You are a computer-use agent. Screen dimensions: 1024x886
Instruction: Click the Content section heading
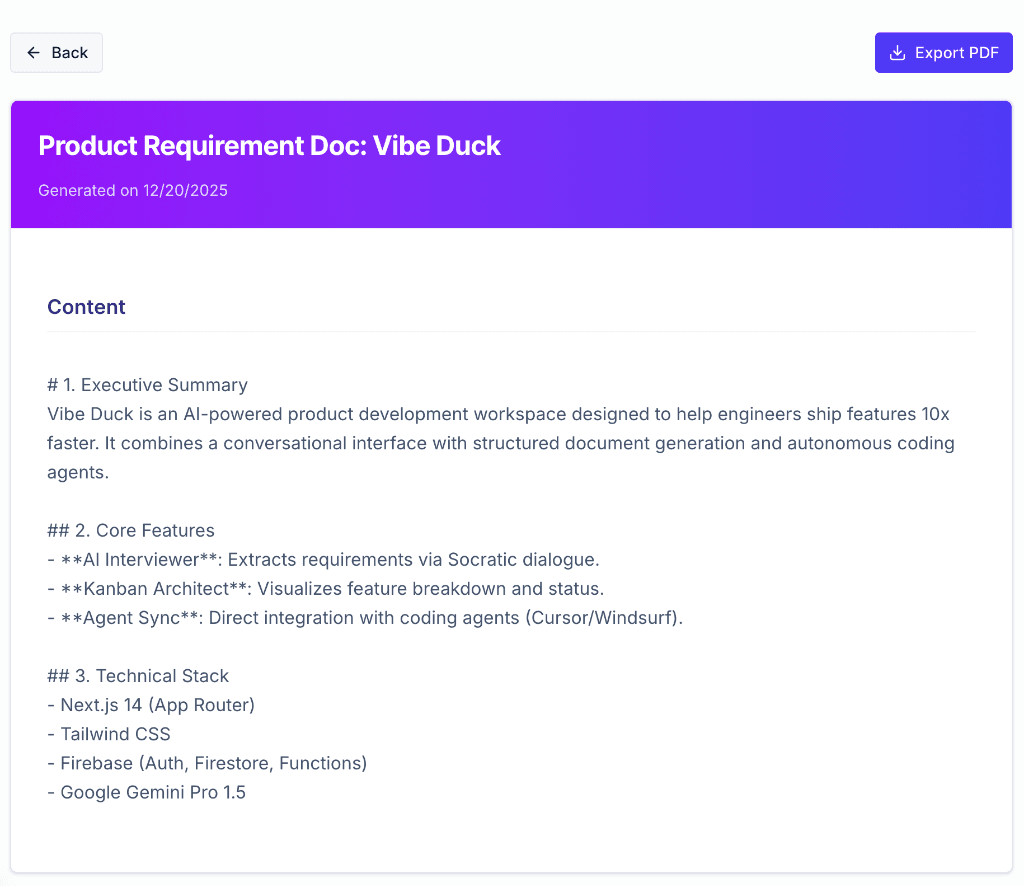(x=86, y=307)
